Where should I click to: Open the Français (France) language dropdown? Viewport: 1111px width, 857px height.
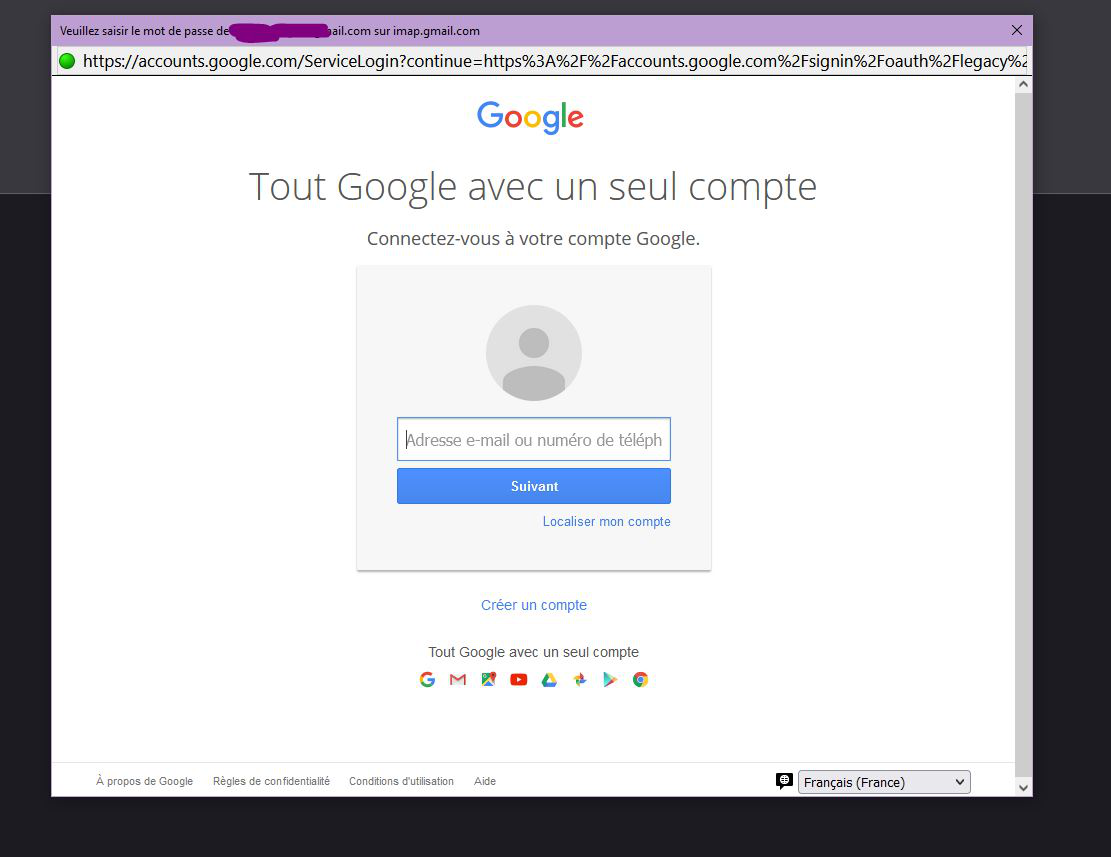tap(884, 782)
